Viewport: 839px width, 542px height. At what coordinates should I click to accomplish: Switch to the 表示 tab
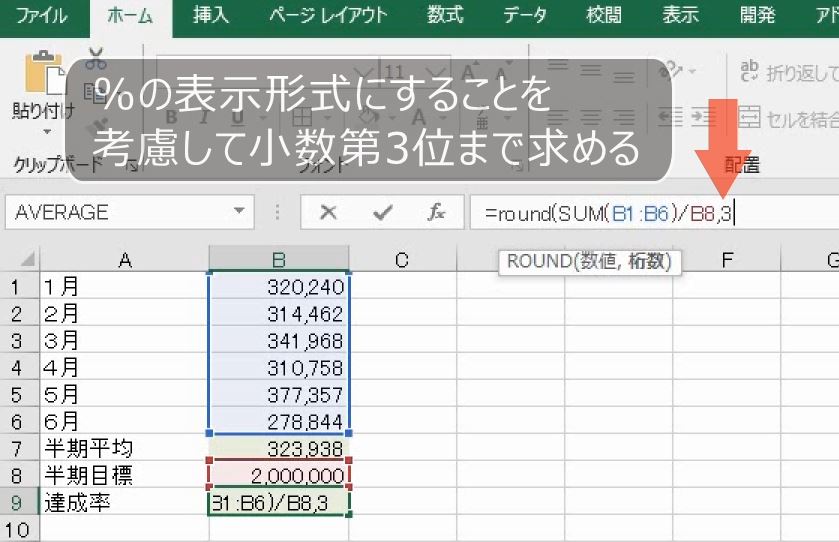(681, 16)
